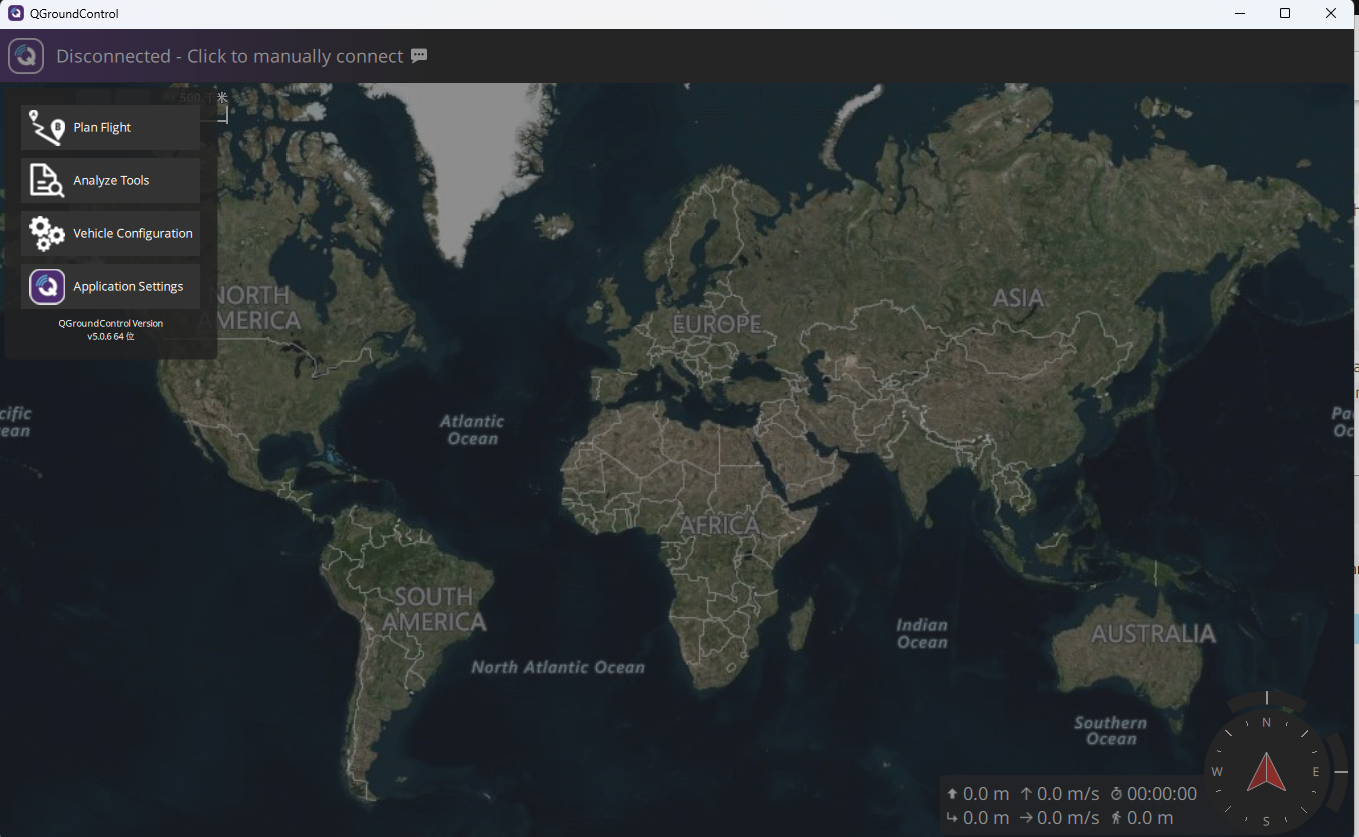Click the compass N marker

pyautogui.click(x=1266, y=722)
